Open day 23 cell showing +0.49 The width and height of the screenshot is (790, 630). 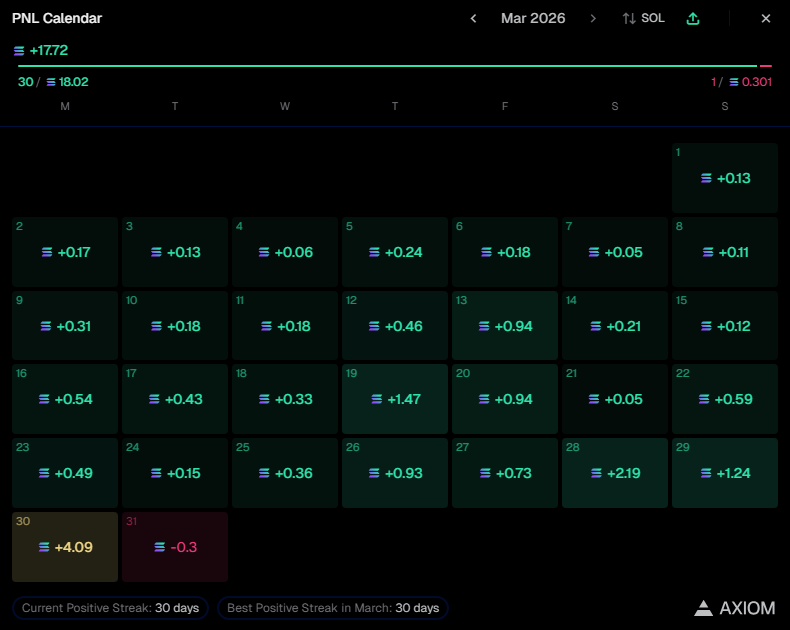(x=65, y=473)
